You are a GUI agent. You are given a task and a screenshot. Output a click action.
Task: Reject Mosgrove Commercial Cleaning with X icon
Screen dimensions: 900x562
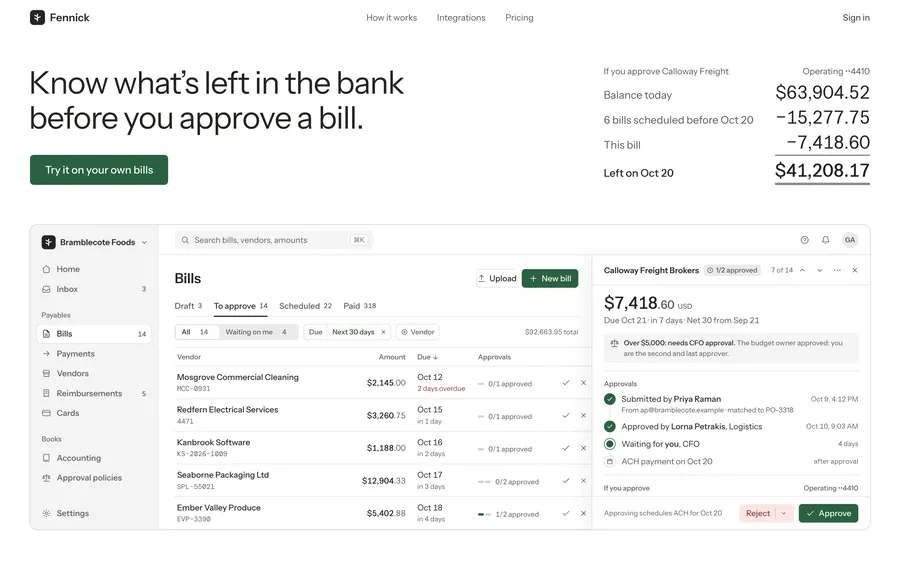coord(583,383)
